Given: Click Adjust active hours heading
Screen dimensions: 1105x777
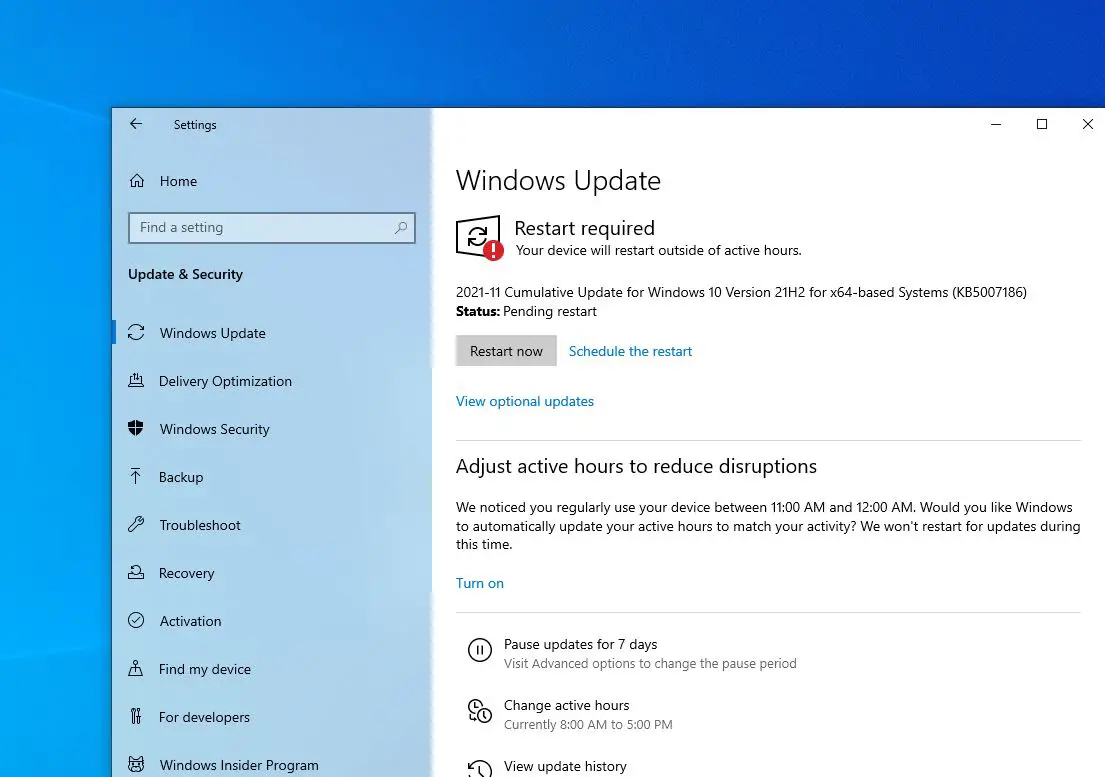Looking at the screenshot, I should click(636, 466).
